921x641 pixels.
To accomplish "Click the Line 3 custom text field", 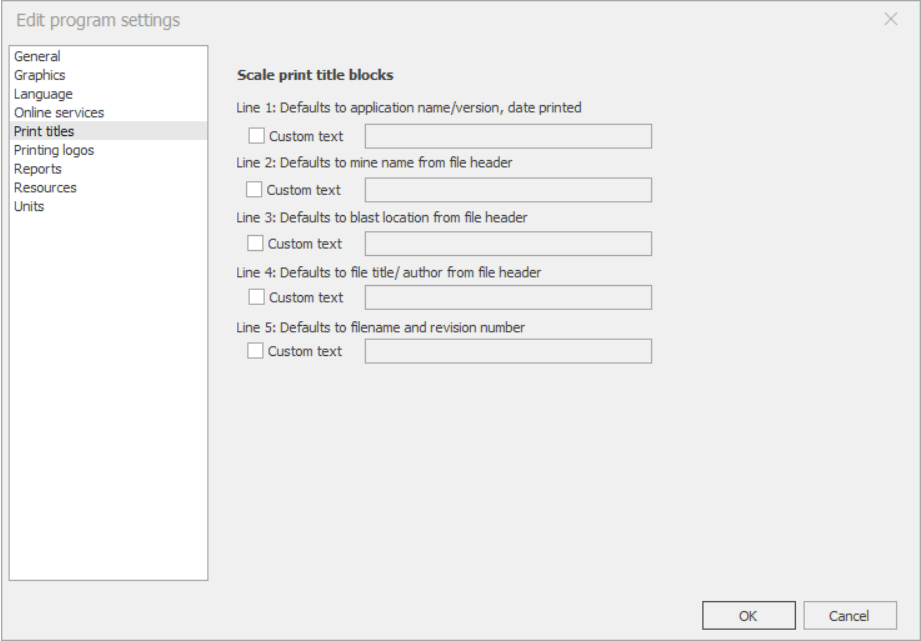I will tap(508, 243).
